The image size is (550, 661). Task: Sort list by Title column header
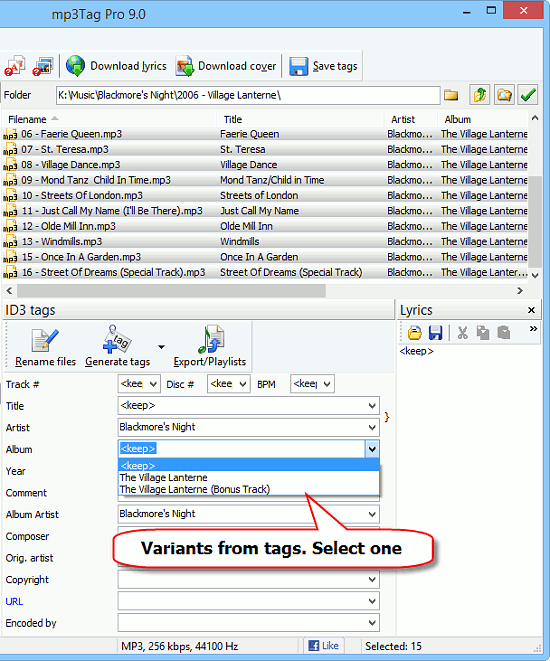(x=300, y=119)
